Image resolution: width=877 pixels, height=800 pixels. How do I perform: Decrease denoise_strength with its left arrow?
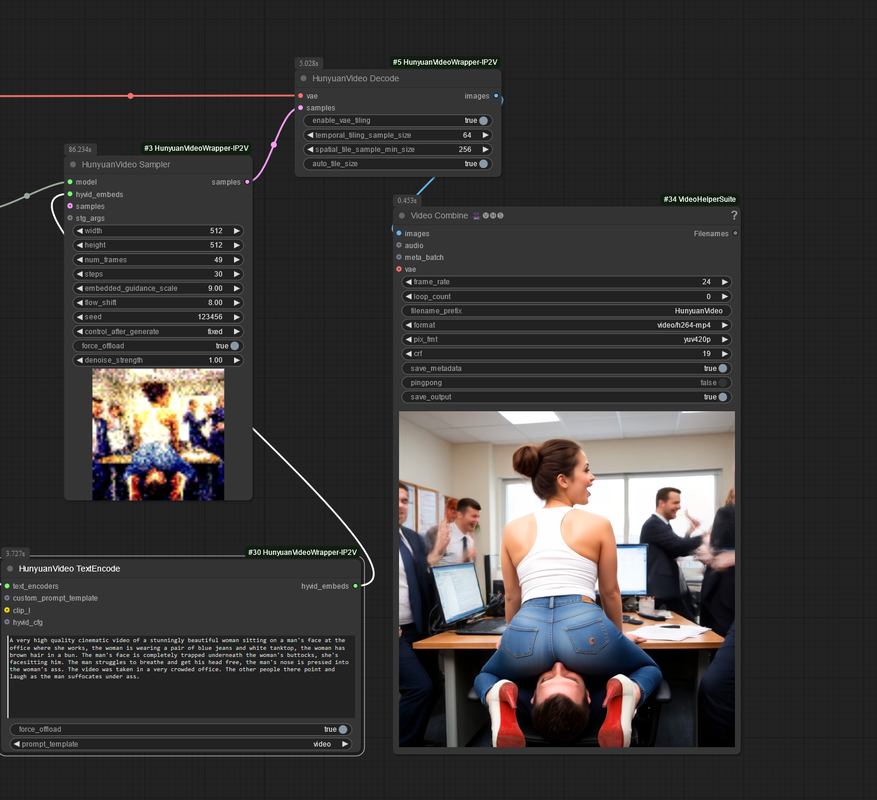(80, 360)
